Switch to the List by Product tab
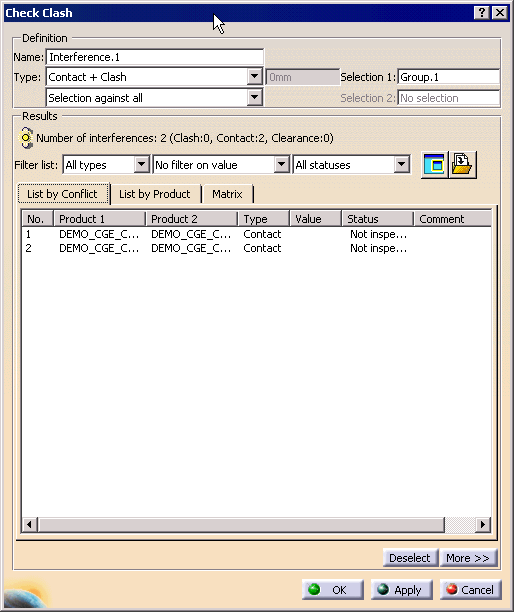The width and height of the screenshot is (514, 612). pyautogui.click(x=155, y=194)
